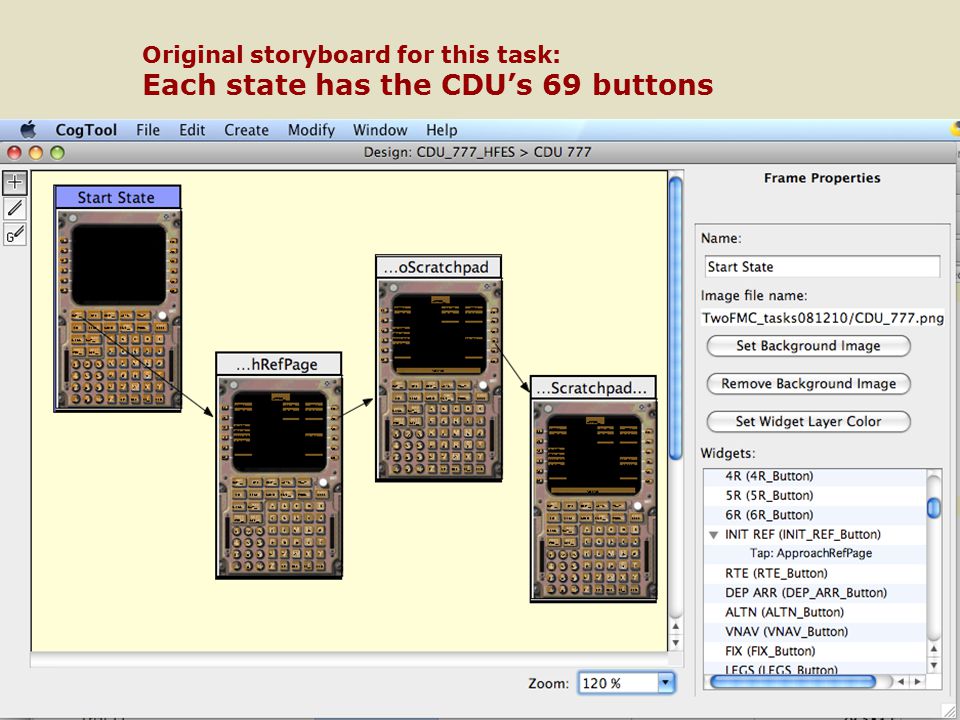
Task: Click the Set Background Image button
Action: (808, 346)
